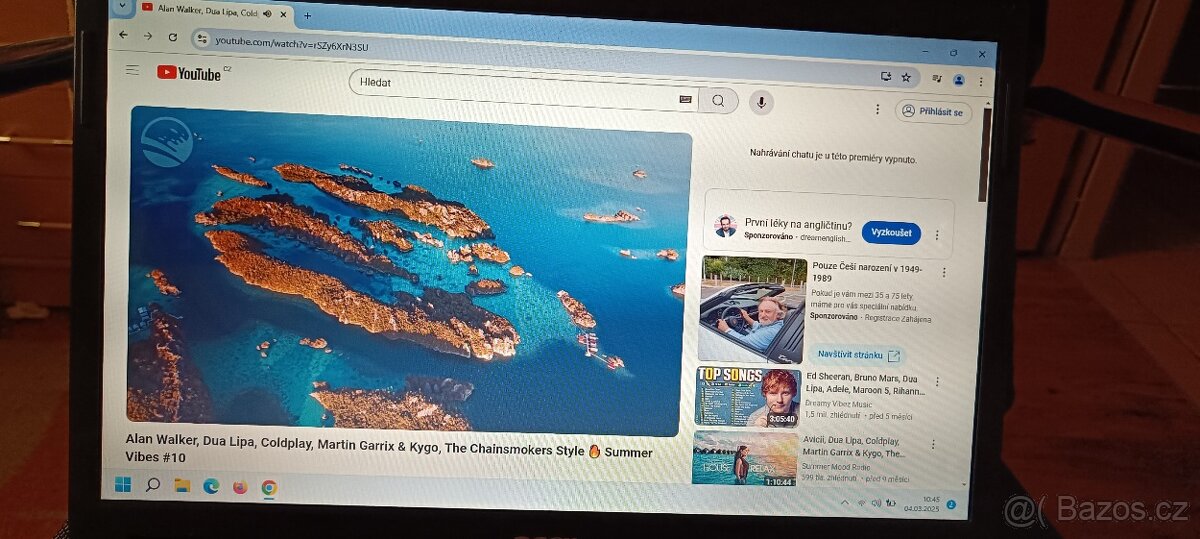Launch Firefox from the taskbar
The height and width of the screenshot is (539, 1200).
point(240,487)
